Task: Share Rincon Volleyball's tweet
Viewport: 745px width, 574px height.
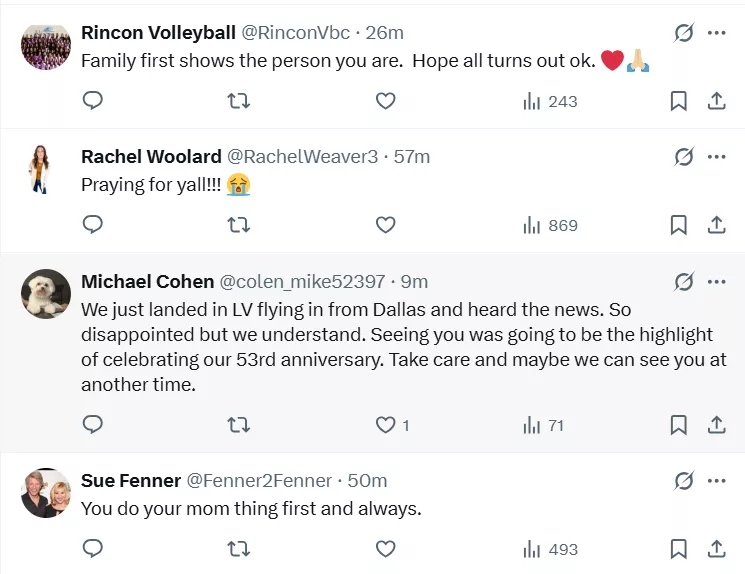Action: 716,101
